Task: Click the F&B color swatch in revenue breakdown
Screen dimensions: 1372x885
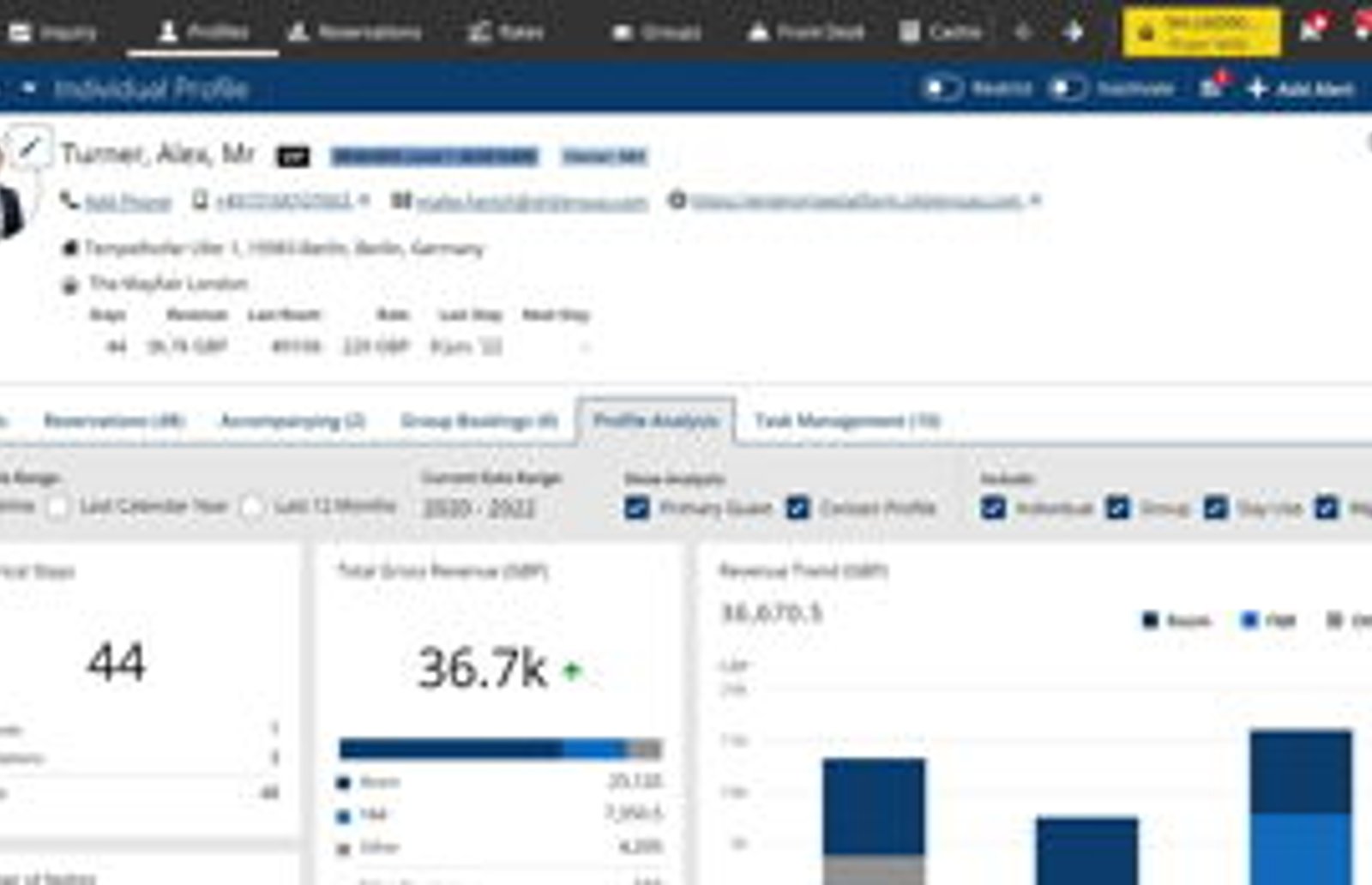Action: [x=344, y=816]
